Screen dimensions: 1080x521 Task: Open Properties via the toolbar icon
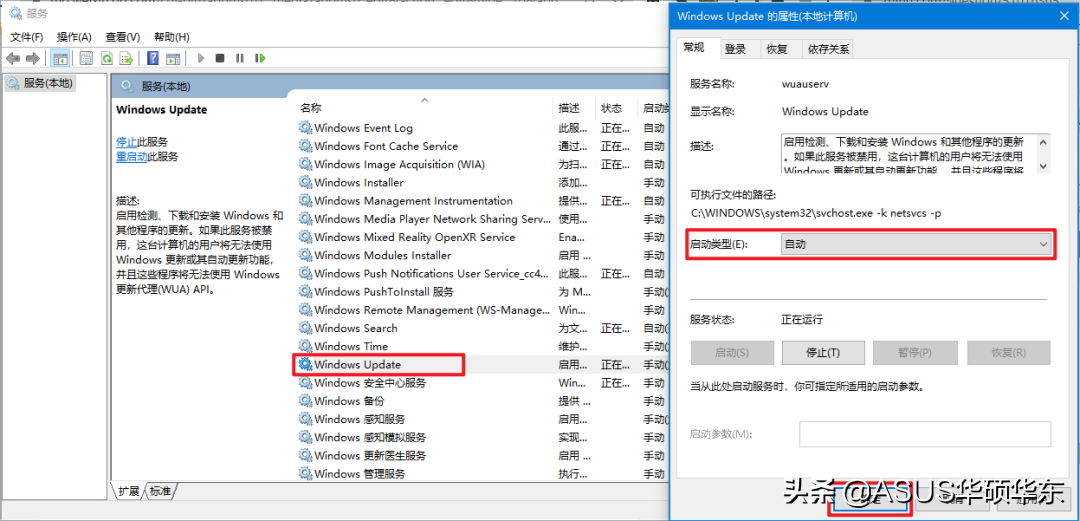[x=86, y=58]
